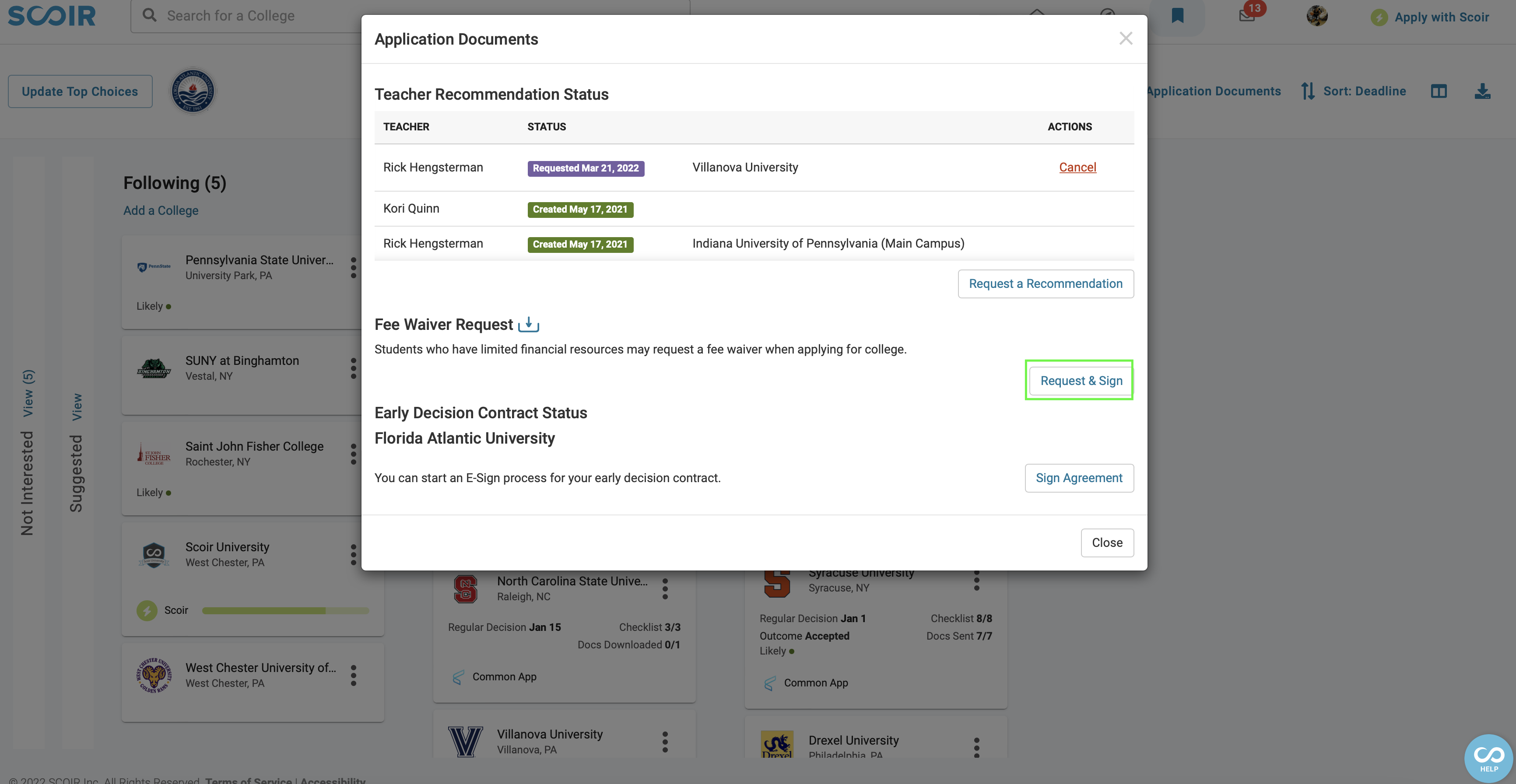Click the Indiana University of Pennsylvania (Main Campus) cell
Image resolution: width=1516 pixels, height=784 pixels.
pyautogui.click(x=828, y=244)
